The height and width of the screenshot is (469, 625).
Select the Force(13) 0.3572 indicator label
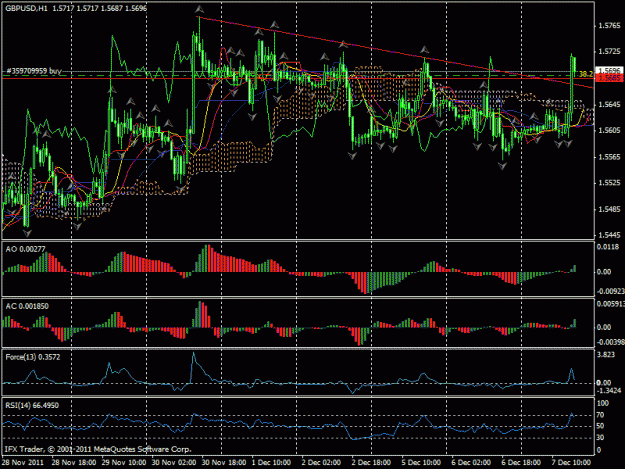coord(33,357)
